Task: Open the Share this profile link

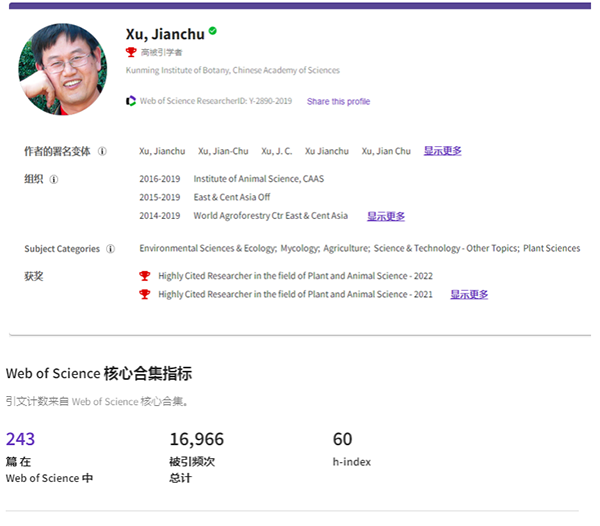Action: 338,102
